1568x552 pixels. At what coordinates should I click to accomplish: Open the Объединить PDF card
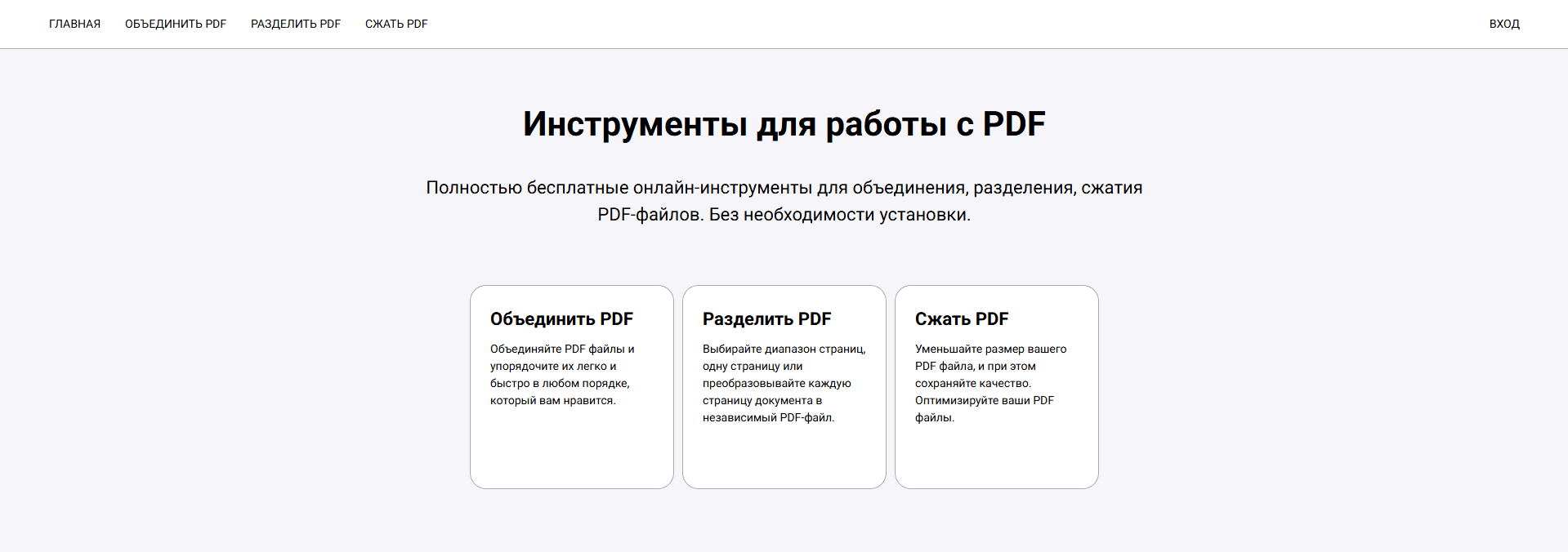[572, 387]
